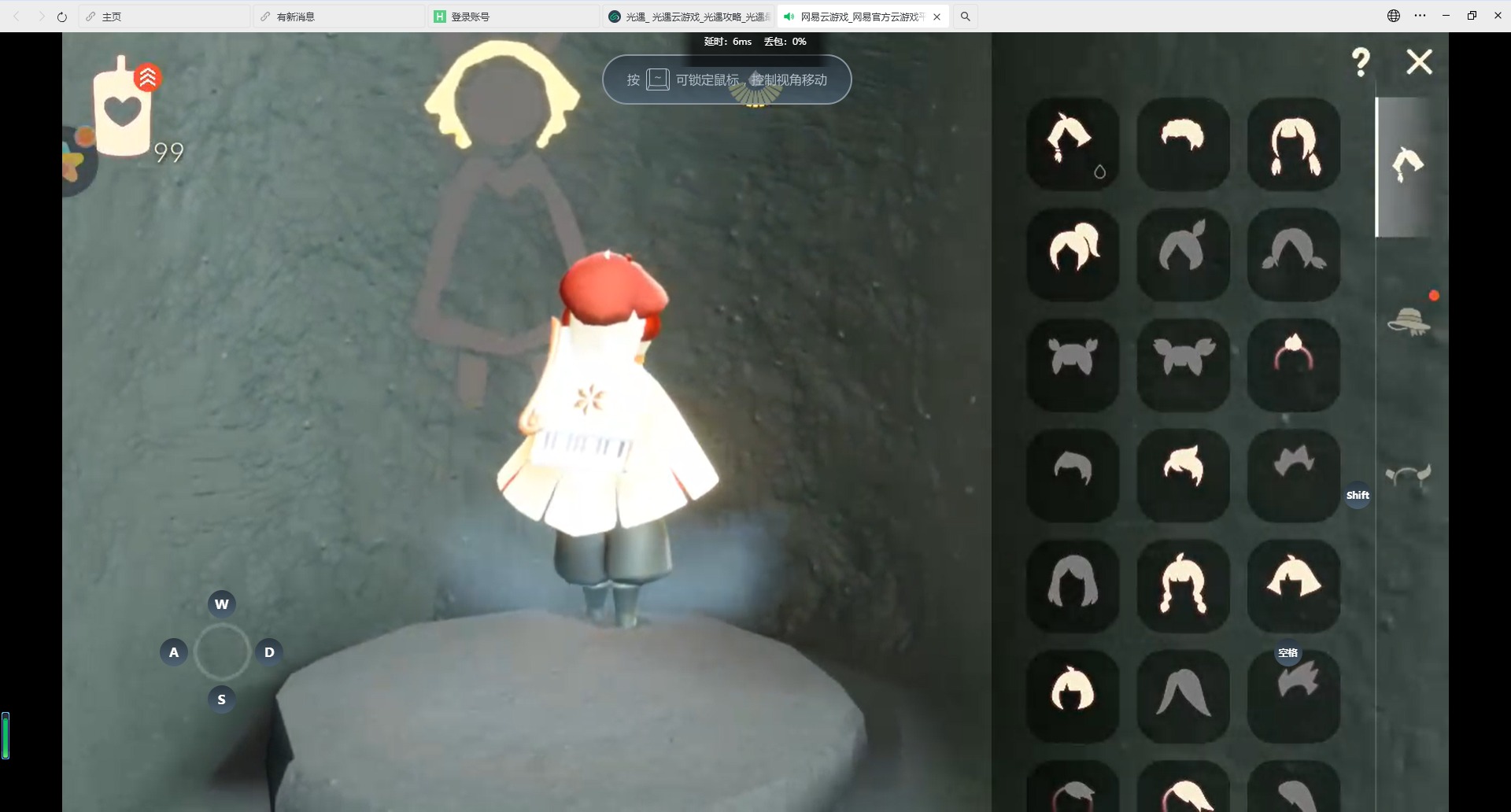Viewport: 1511px width, 812px height.
Task: Choose the white swept-back hairstyle in fourth row
Action: (x=1183, y=475)
